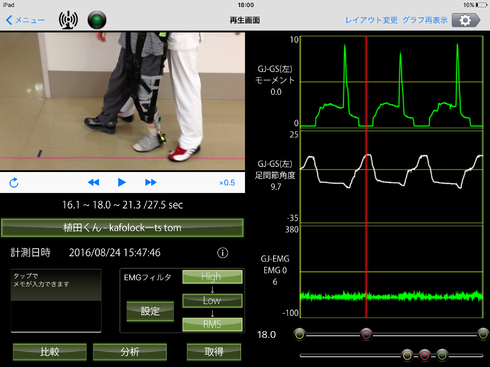Image resolution: width=490 pixels, height=367 pixels.
Task: Tap the 18:00 clock in status bar
Action: 246,5
